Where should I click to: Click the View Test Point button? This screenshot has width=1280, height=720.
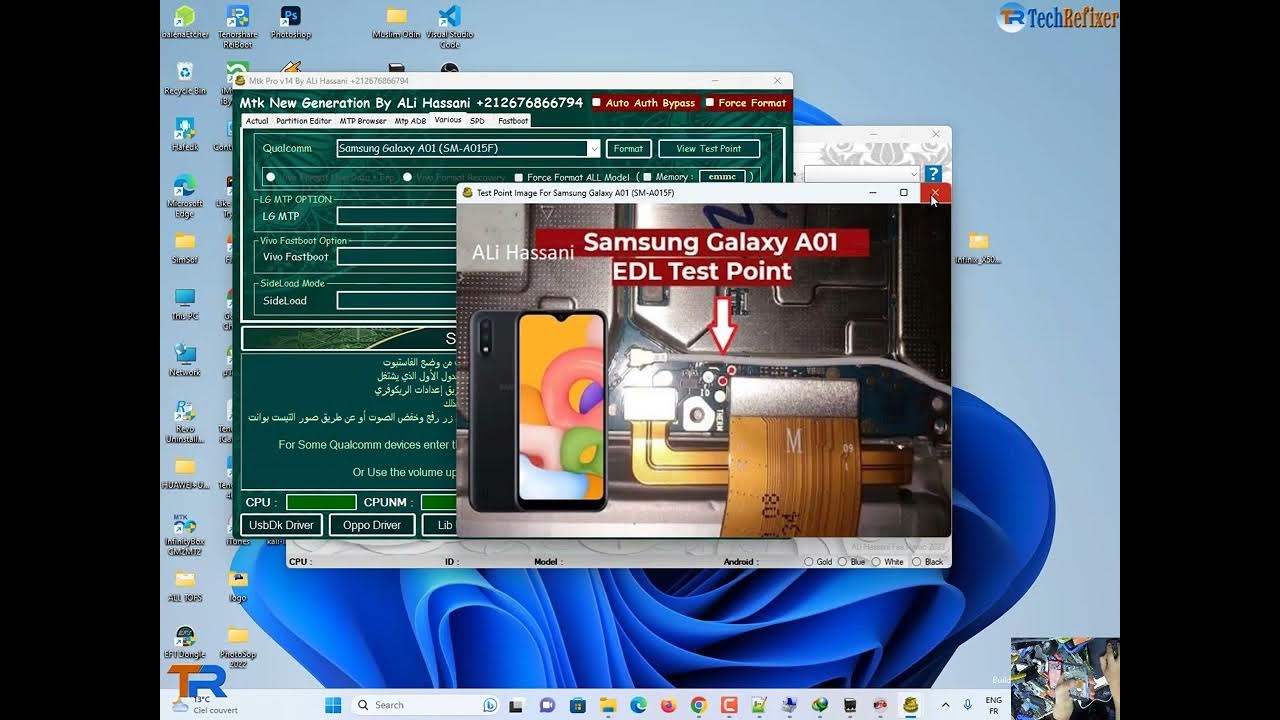pyautogui.click(x=709, y=148)
